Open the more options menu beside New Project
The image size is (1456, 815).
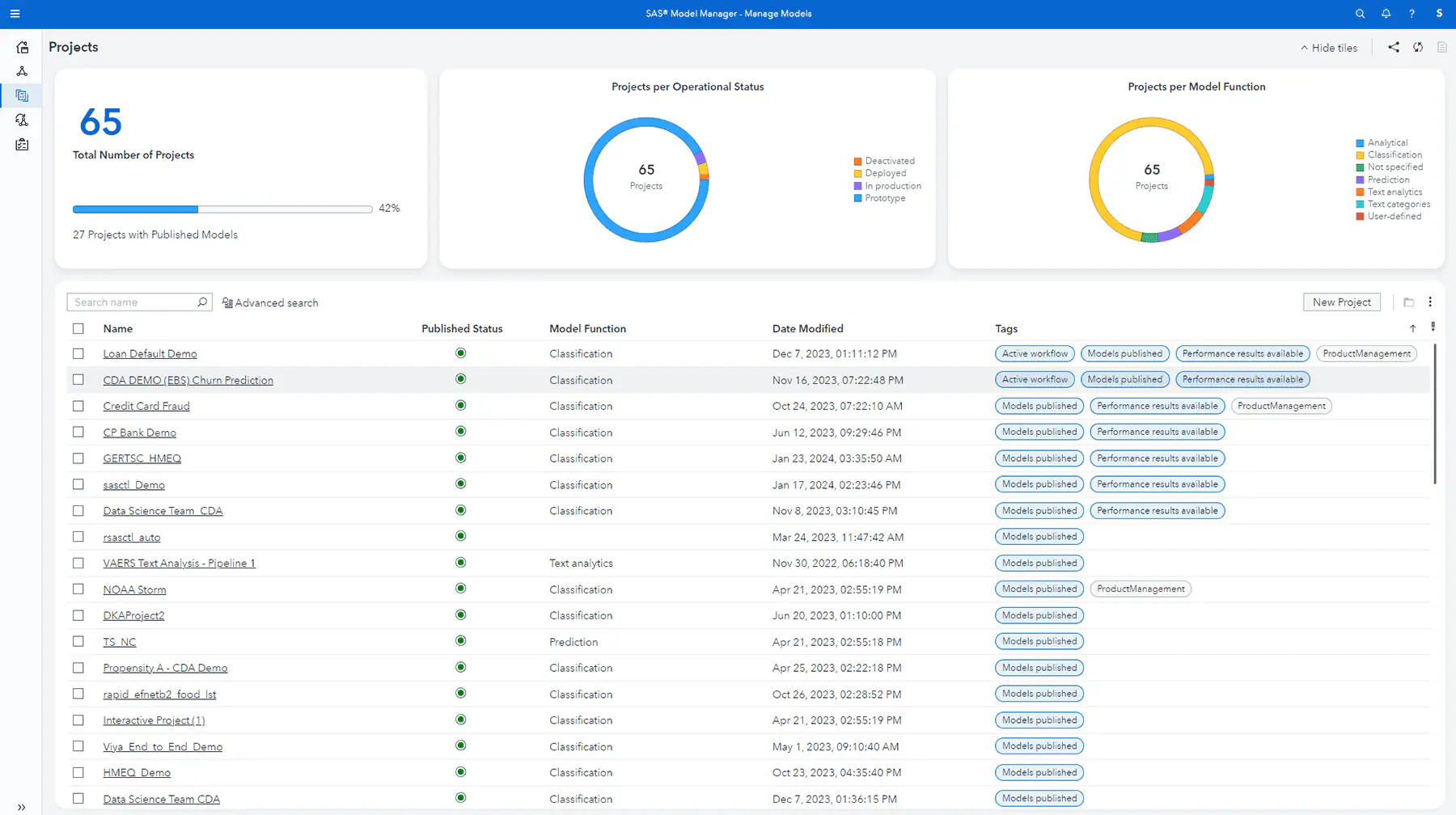point(1430,302)
